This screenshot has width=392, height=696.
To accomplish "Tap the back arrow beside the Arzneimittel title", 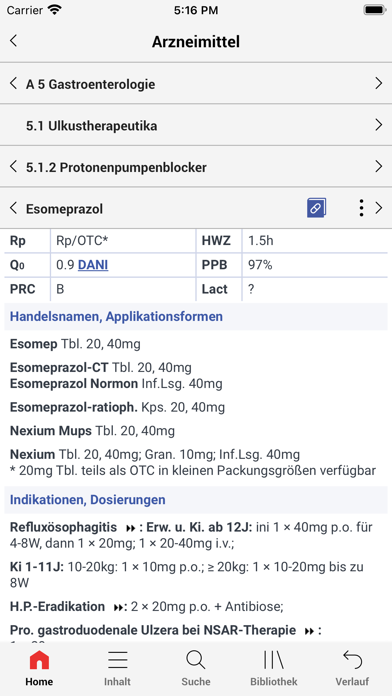I will pyautogui.click(x=13, y=41).
